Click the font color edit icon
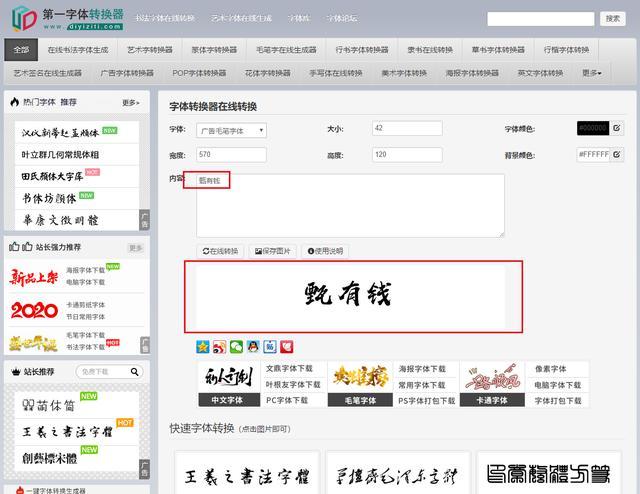Viewport: 640px width, 494px height. click(617, 128)
